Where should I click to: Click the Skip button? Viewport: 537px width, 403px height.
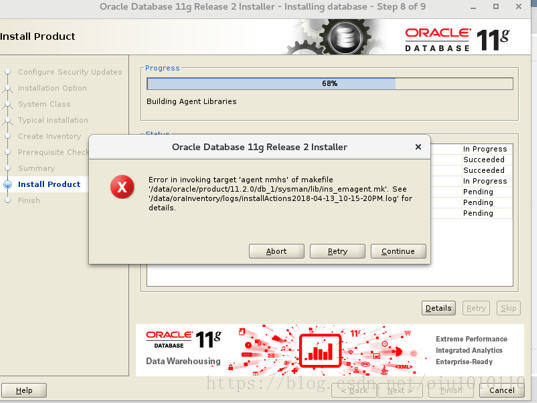(508, 308)
